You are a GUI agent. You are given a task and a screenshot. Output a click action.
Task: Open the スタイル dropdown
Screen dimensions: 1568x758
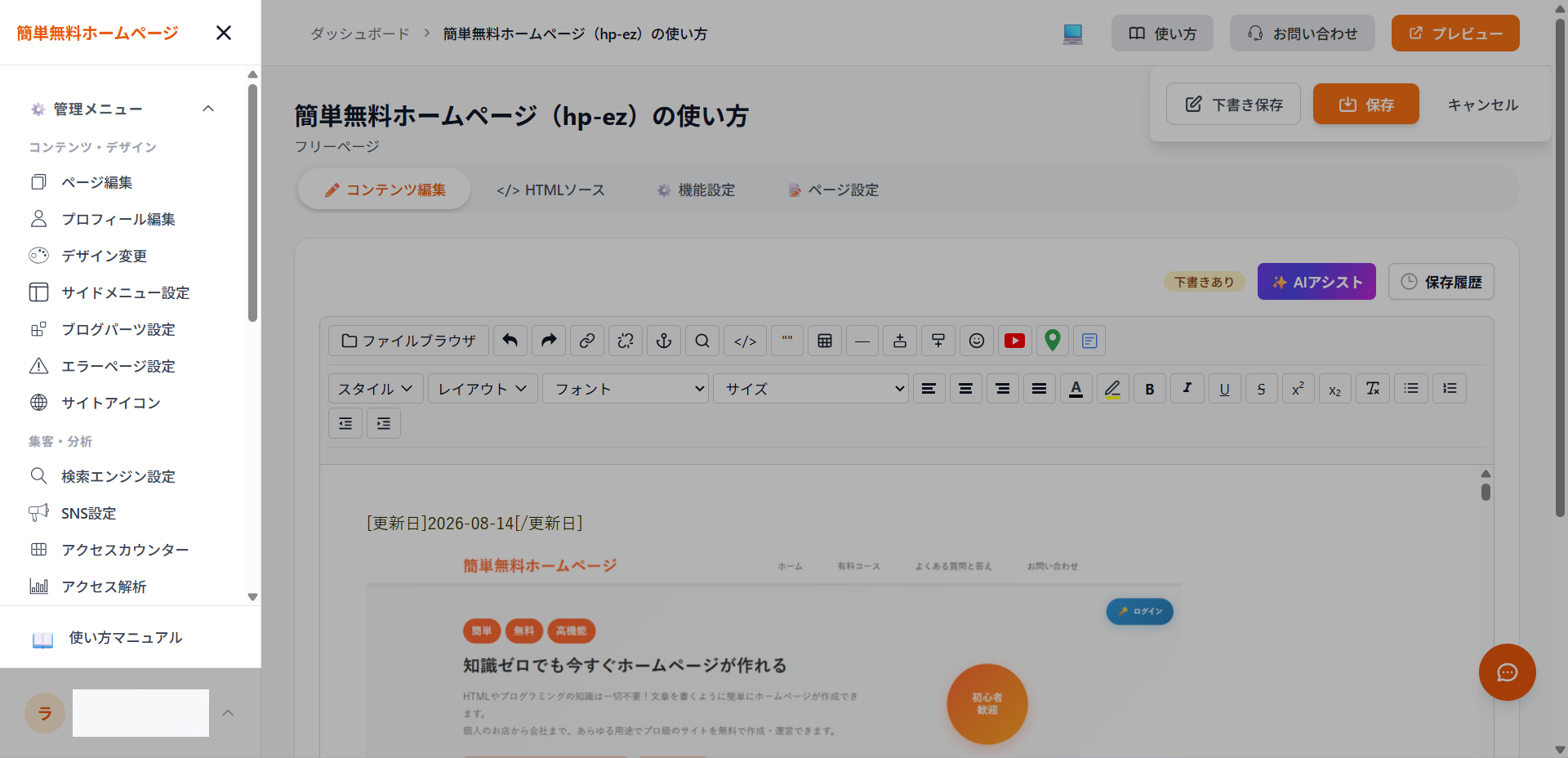[376, 389]
